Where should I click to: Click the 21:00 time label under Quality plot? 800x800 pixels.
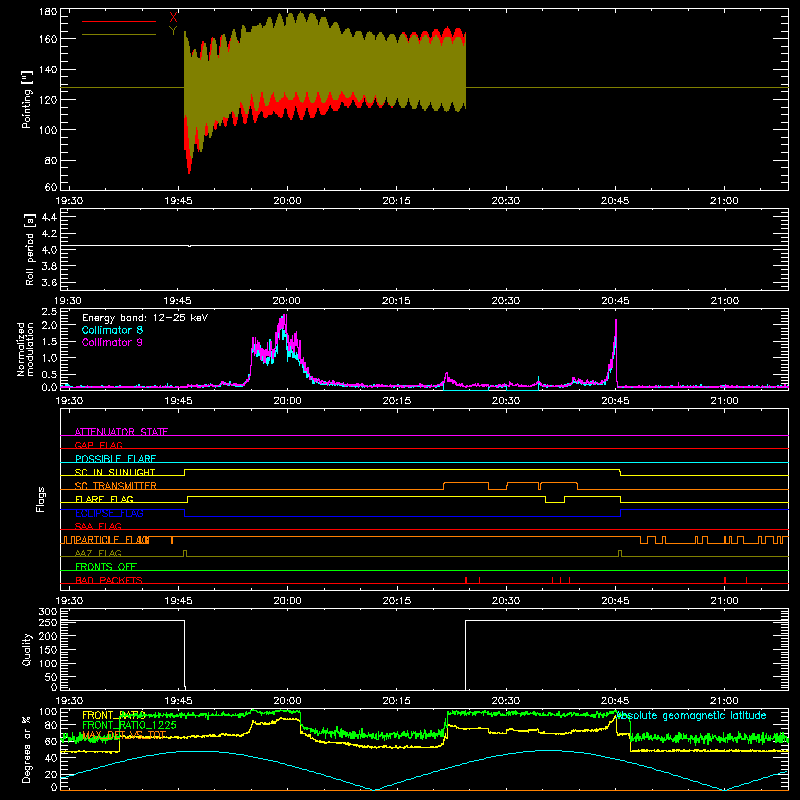pyautogui.click(x=724, y=701)
